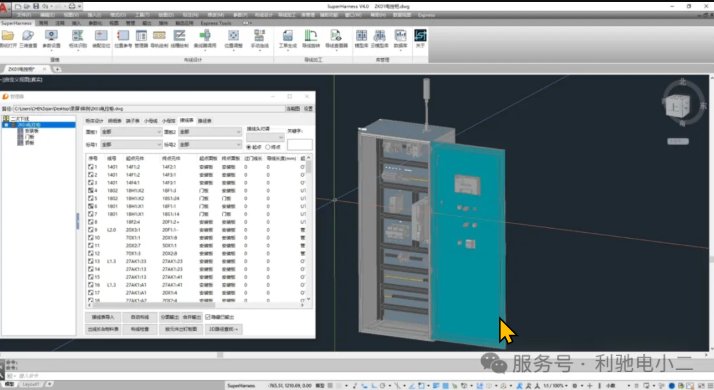Click the keyword input field
Screen dimensions: 714x390
point(300,144)
